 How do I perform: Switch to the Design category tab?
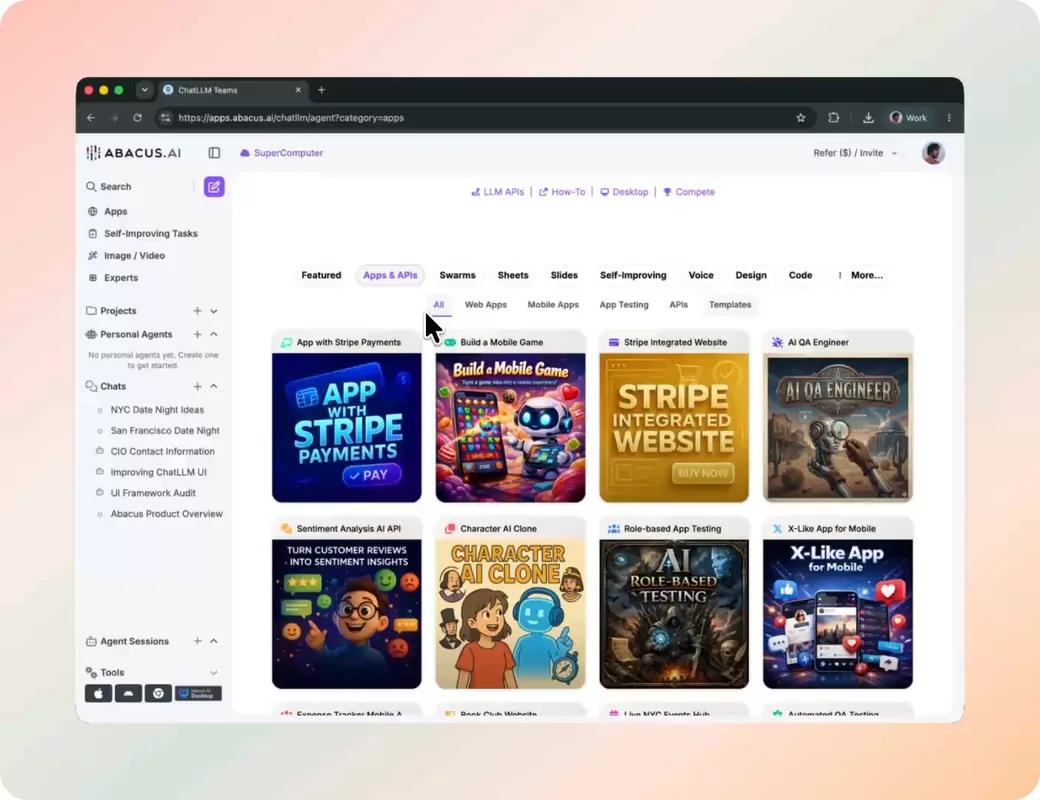coord(751,275)
